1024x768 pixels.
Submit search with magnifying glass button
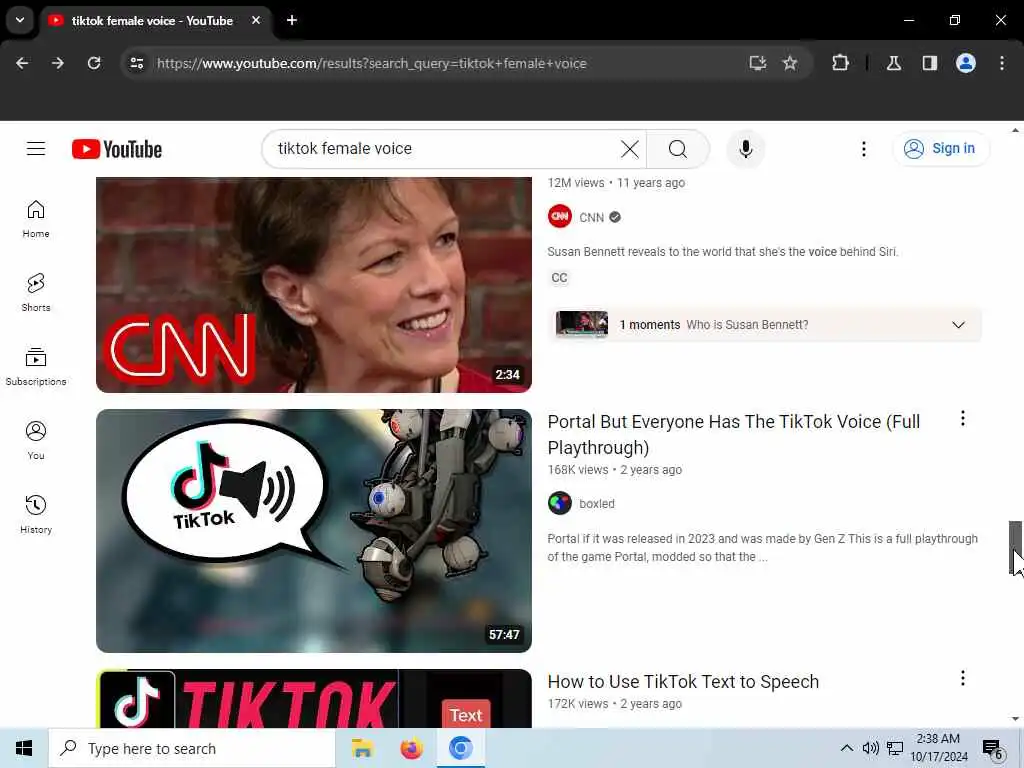point(678,149)
